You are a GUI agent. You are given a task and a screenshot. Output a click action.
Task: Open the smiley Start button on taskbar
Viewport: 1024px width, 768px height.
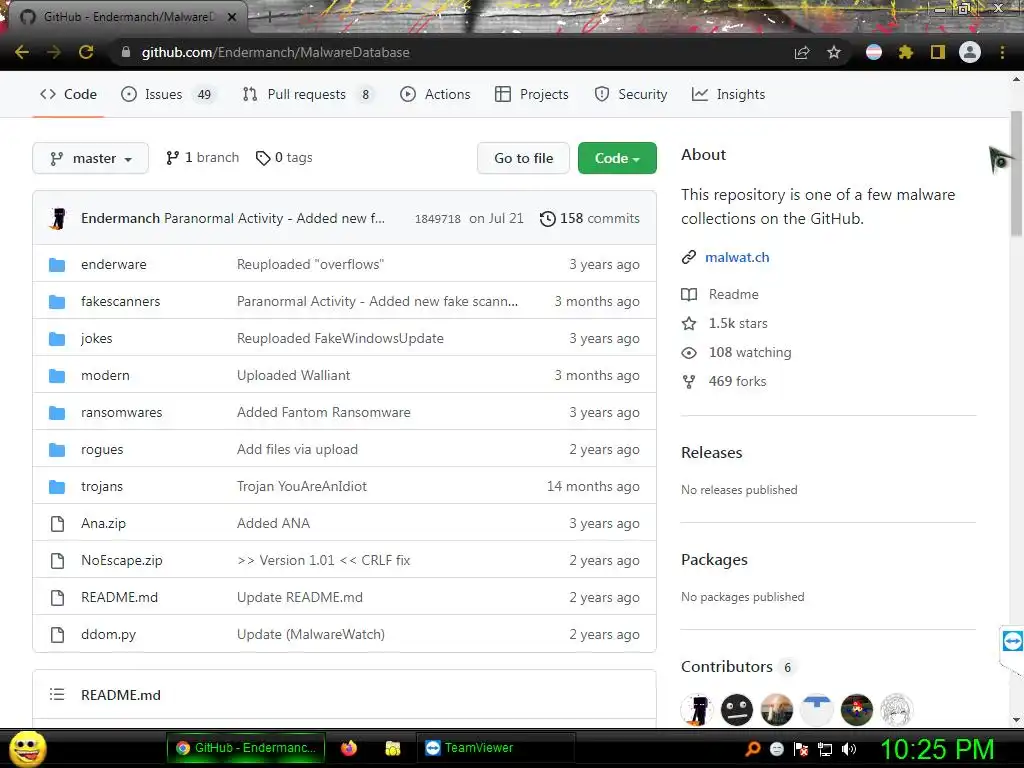[28, 748]
